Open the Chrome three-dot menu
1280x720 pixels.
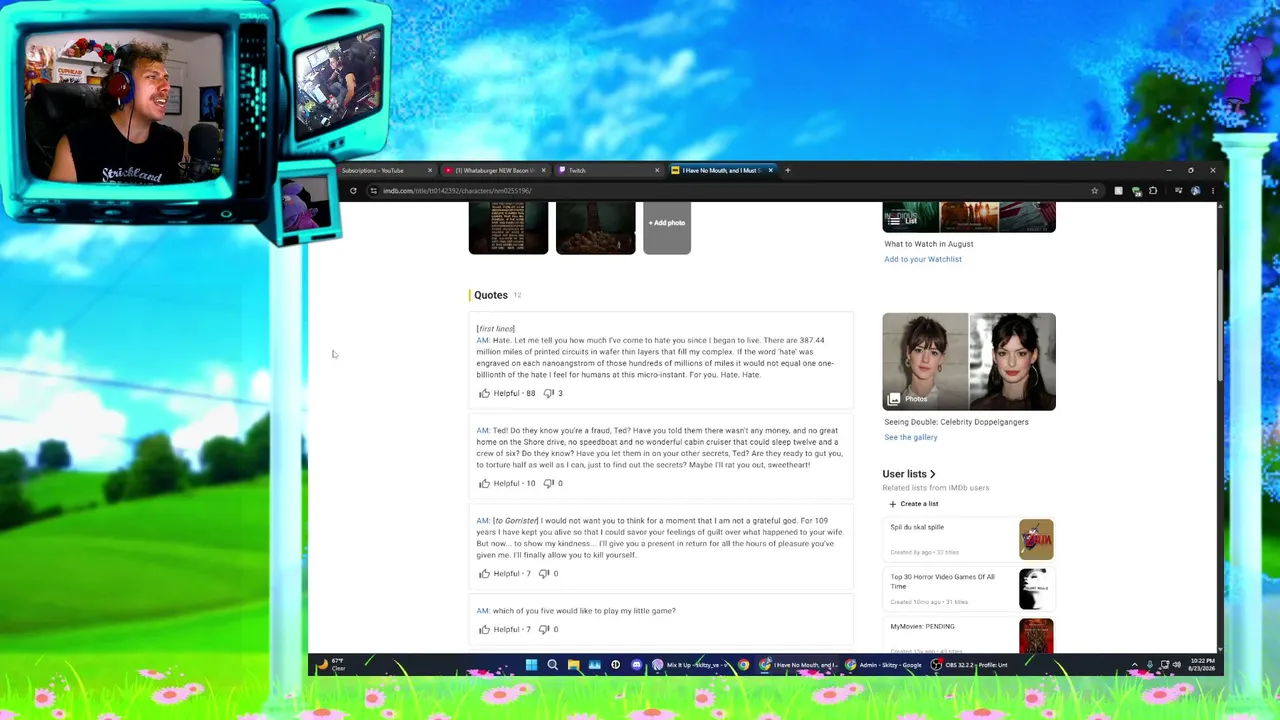tap(1213, 191)
